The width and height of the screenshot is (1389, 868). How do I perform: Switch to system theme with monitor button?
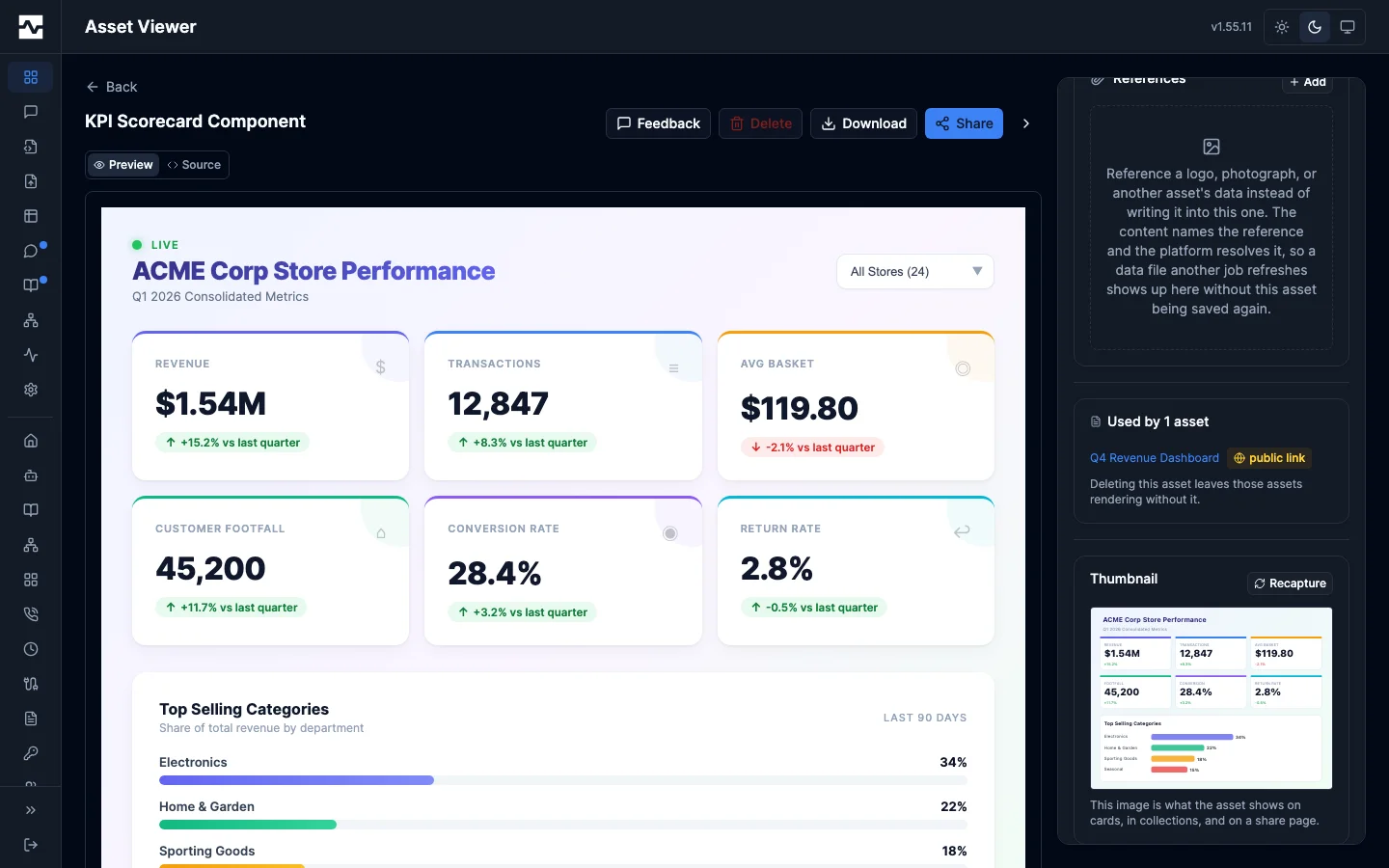(x=1348, y=27)
